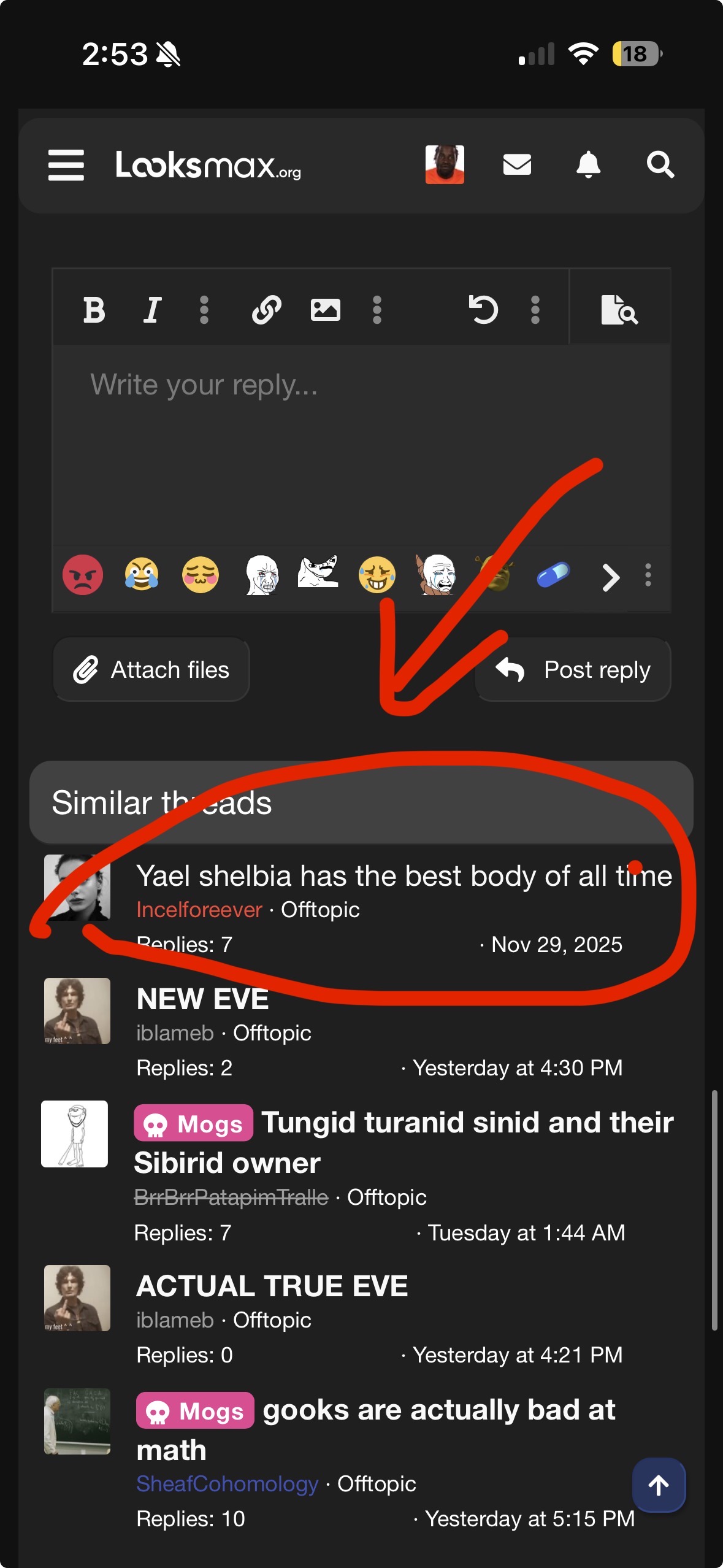Toggle bold text formatting
723x1568 pixels.
(94, 310)
